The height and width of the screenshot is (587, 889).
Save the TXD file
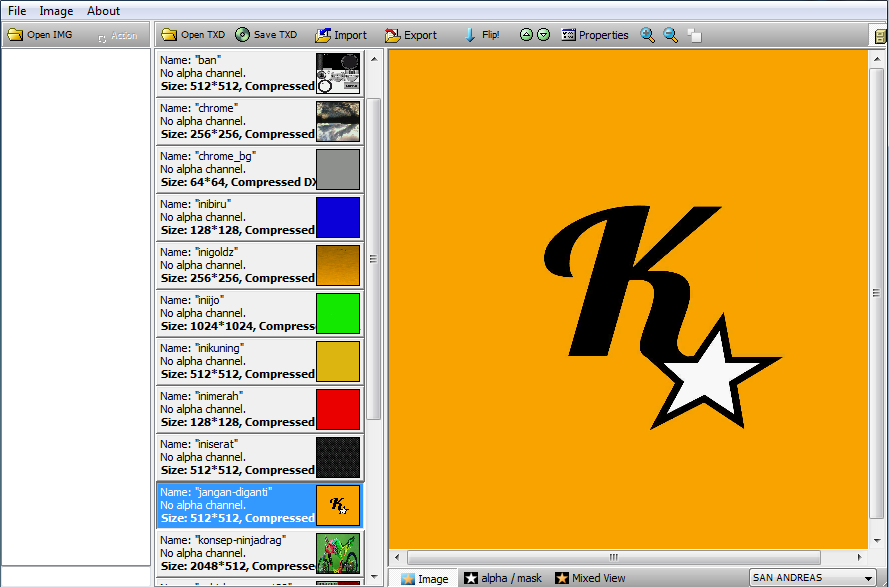(x=266, y=35)
